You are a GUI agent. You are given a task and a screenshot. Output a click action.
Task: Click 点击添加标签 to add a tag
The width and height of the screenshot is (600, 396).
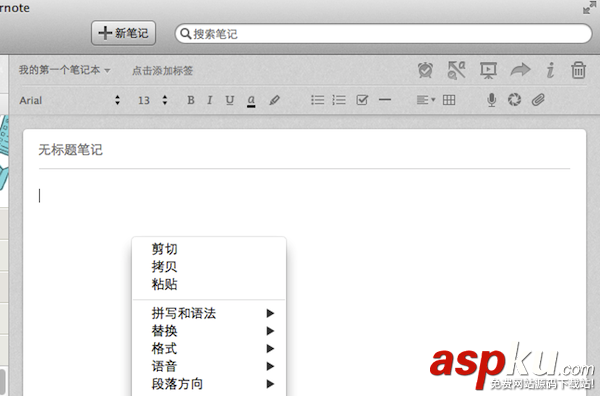pos(162,70)
